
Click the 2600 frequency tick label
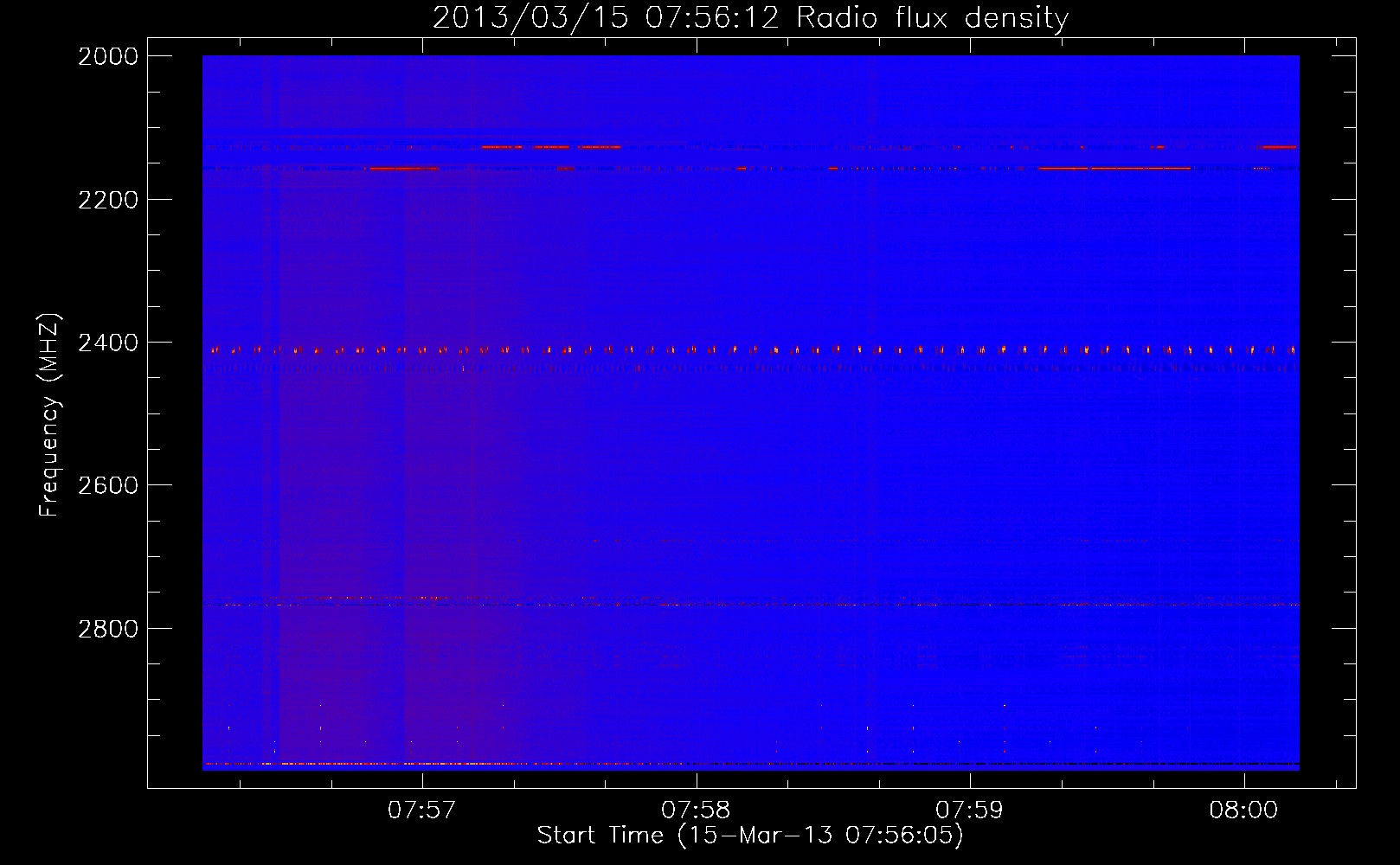[108, 485]
